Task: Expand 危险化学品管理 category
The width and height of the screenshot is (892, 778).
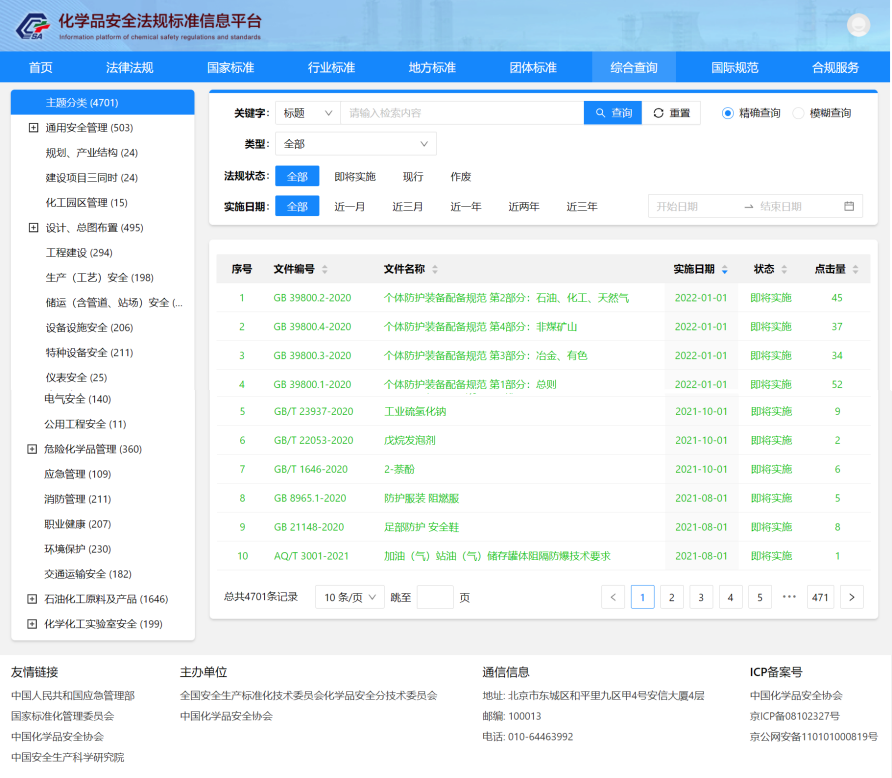Action: [33, 449]
